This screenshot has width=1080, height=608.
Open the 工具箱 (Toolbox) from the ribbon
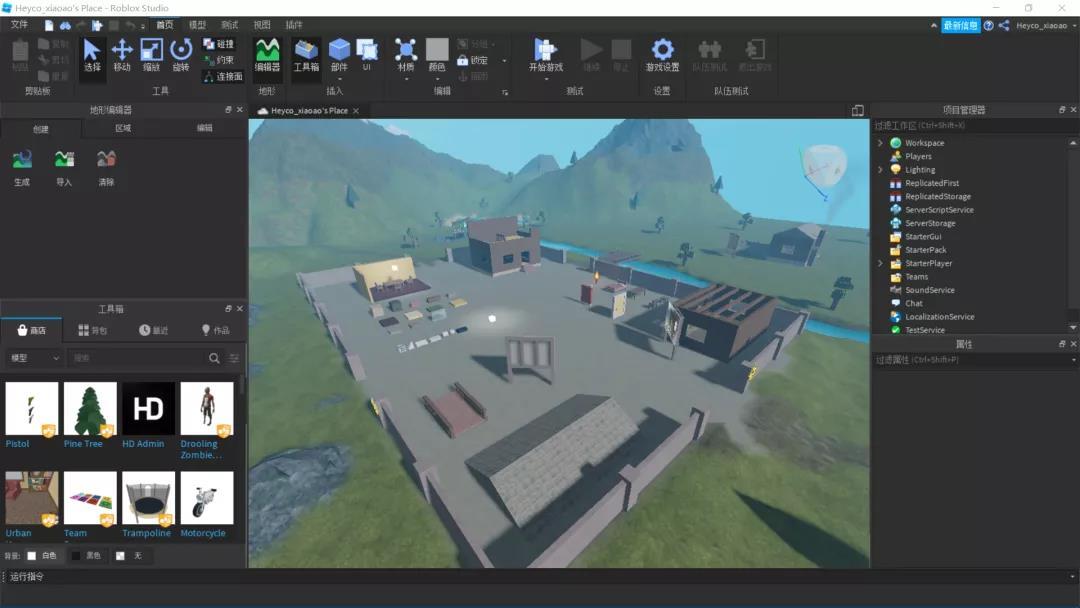[x=306, y=55]
